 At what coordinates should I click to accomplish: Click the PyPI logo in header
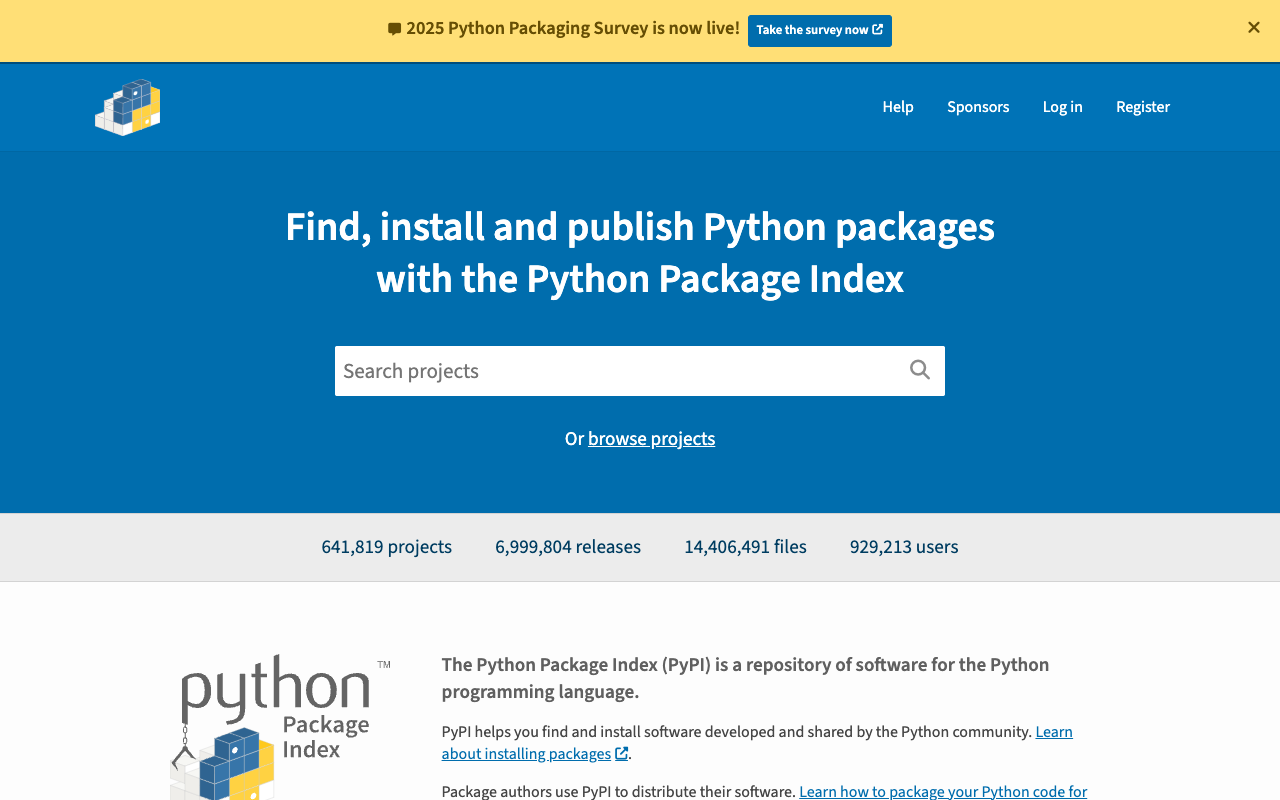pyautogui.click(x=128, y=107)
